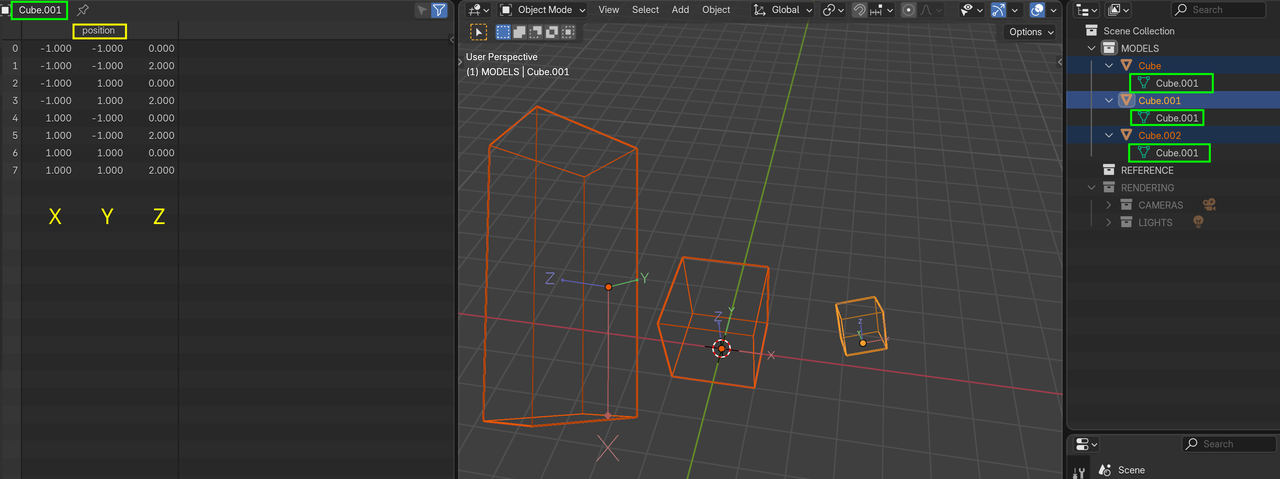Collapse the Cube.002 object in outliner
The height and width of the screenshot is (479, 1280).
1108,135
